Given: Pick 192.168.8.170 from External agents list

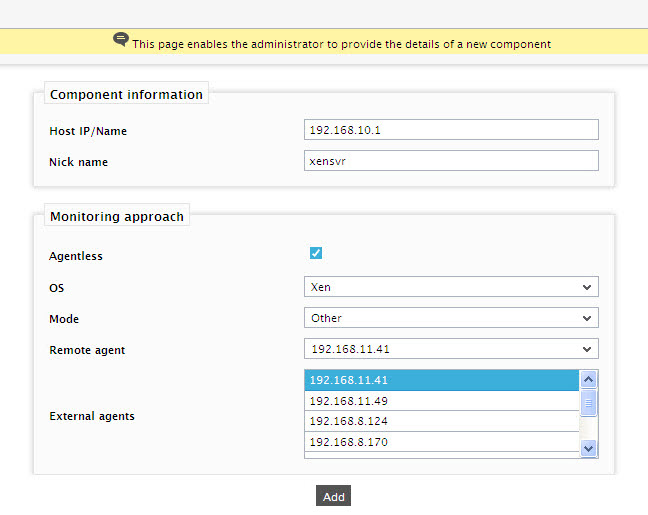Looking at the screenshot, I should (x=442, y=442).
